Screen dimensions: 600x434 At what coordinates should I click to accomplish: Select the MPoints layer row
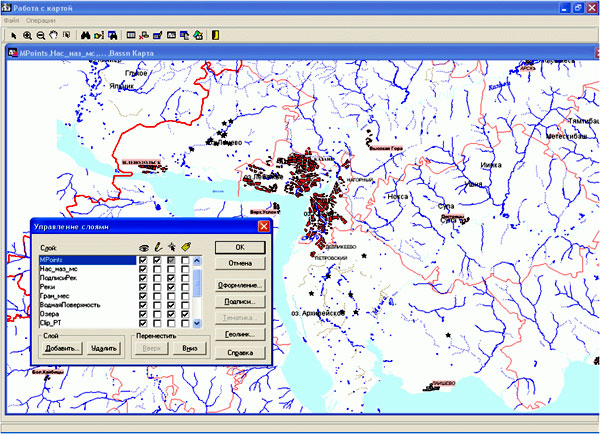(88, 260)
